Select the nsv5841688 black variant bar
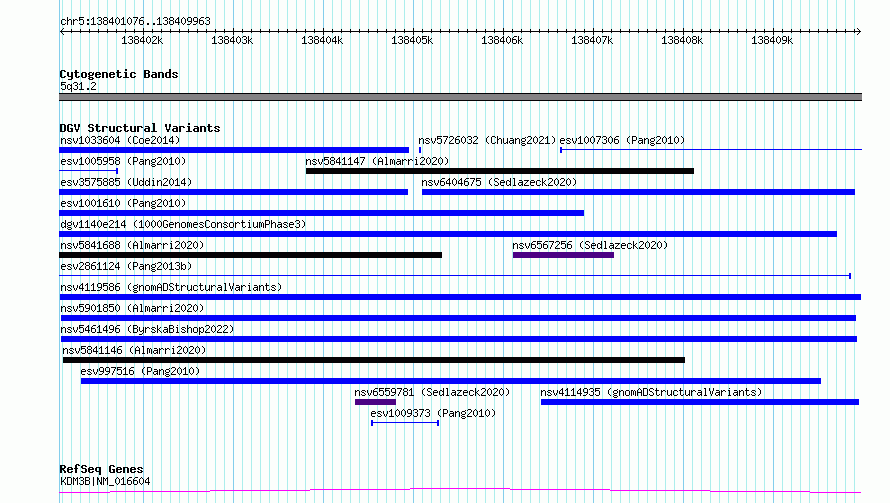This screenshot has width=890, height=503. [250, 255]
